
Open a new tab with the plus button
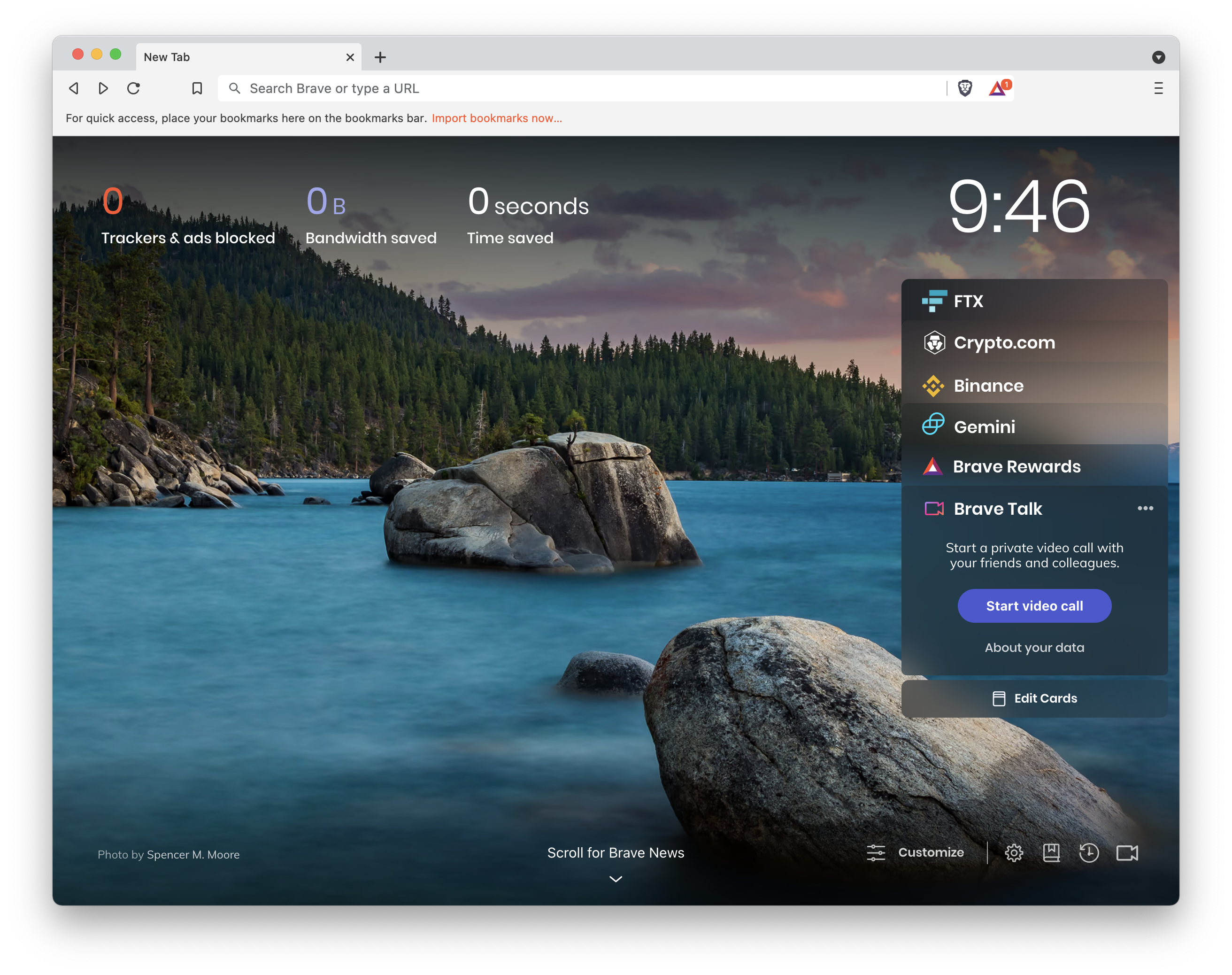(x=380, y=57)
